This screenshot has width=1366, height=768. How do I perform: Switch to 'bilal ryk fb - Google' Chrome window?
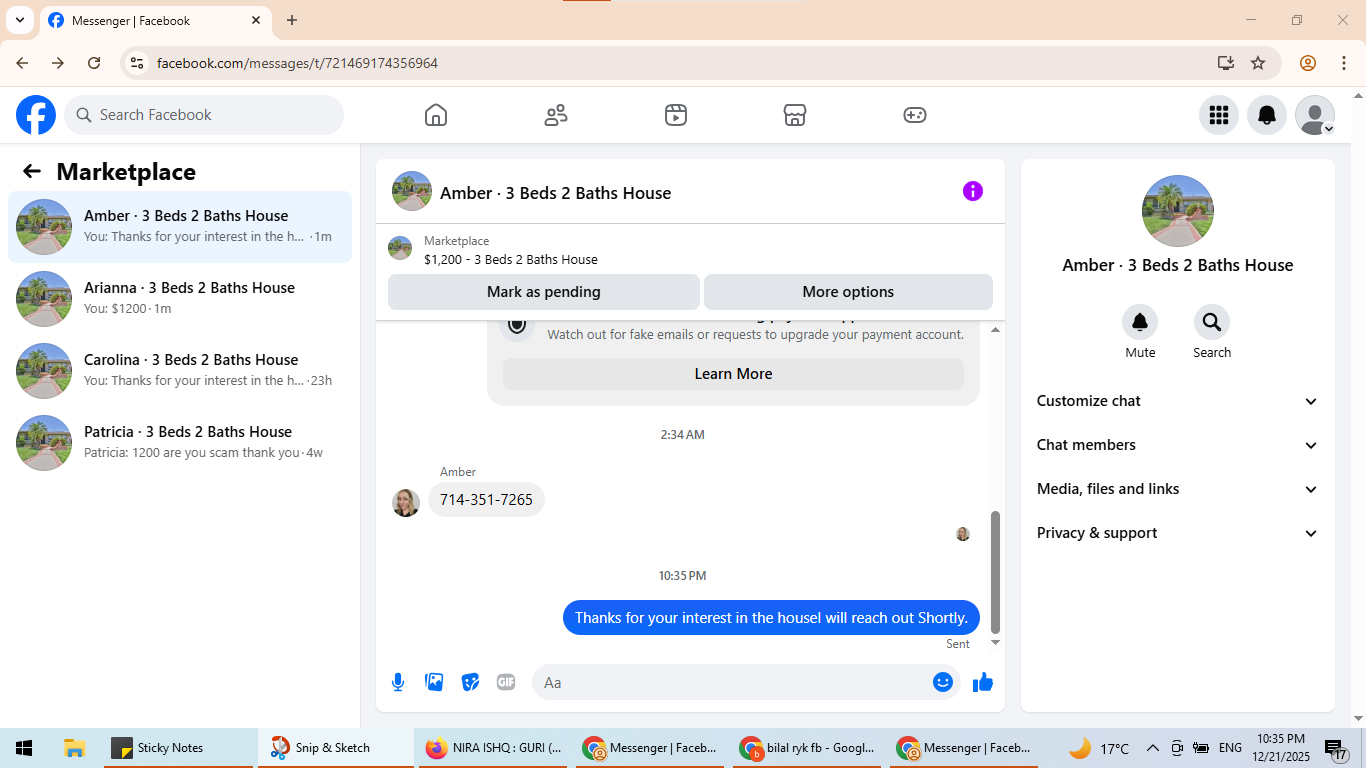point(807,748)
